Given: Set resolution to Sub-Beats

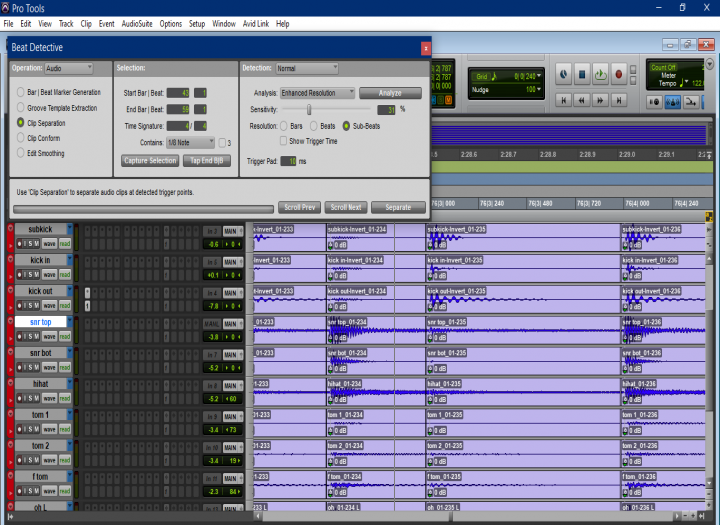Looking at the screenshot, I should (x=346, y=126).
